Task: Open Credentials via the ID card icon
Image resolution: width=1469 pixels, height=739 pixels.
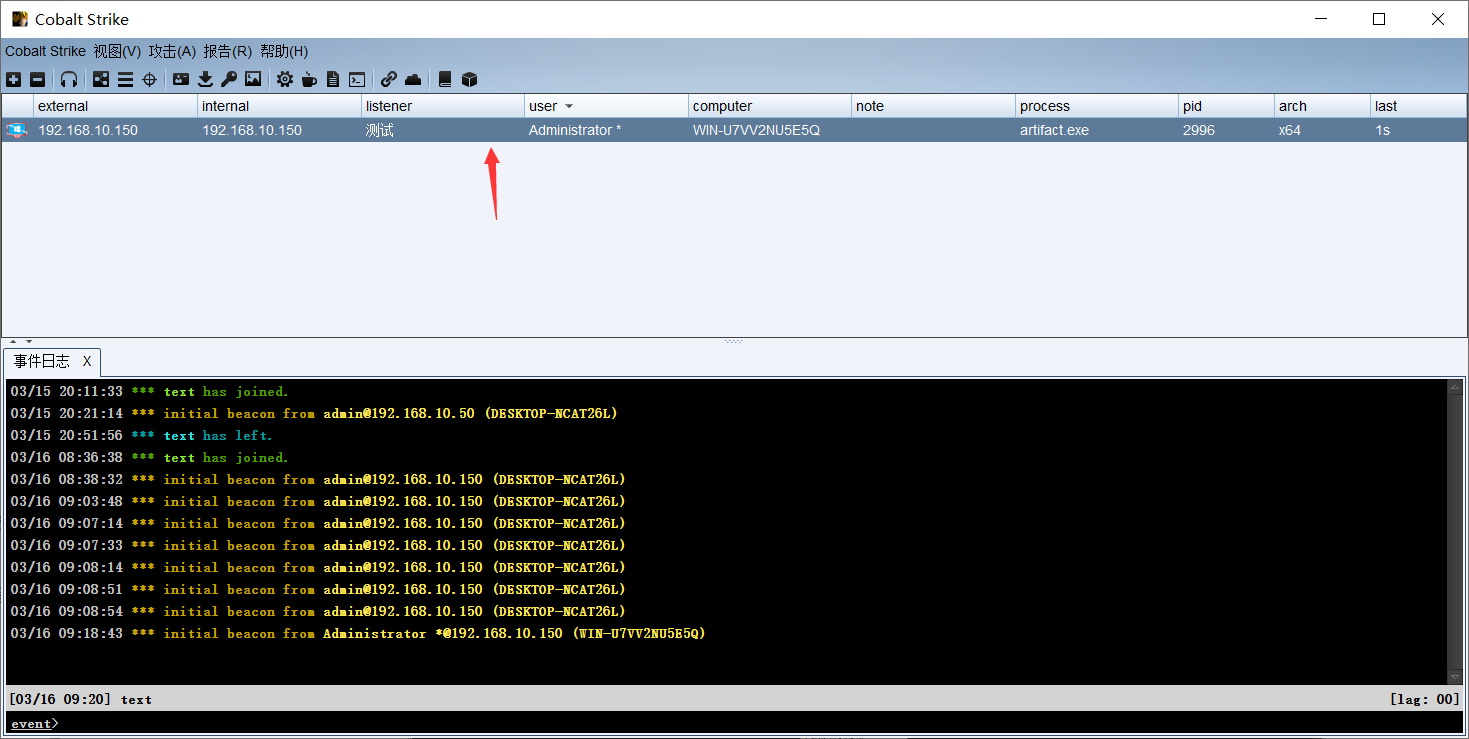Action: (x=181, y=79)
